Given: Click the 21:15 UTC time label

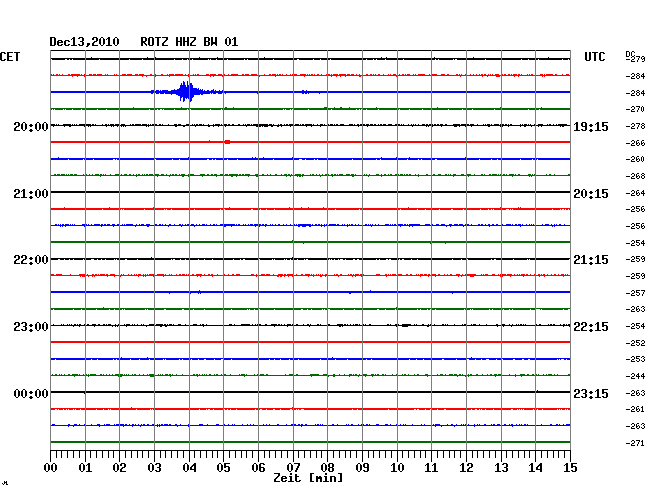Looking at the screenshot, I should 591,260.
